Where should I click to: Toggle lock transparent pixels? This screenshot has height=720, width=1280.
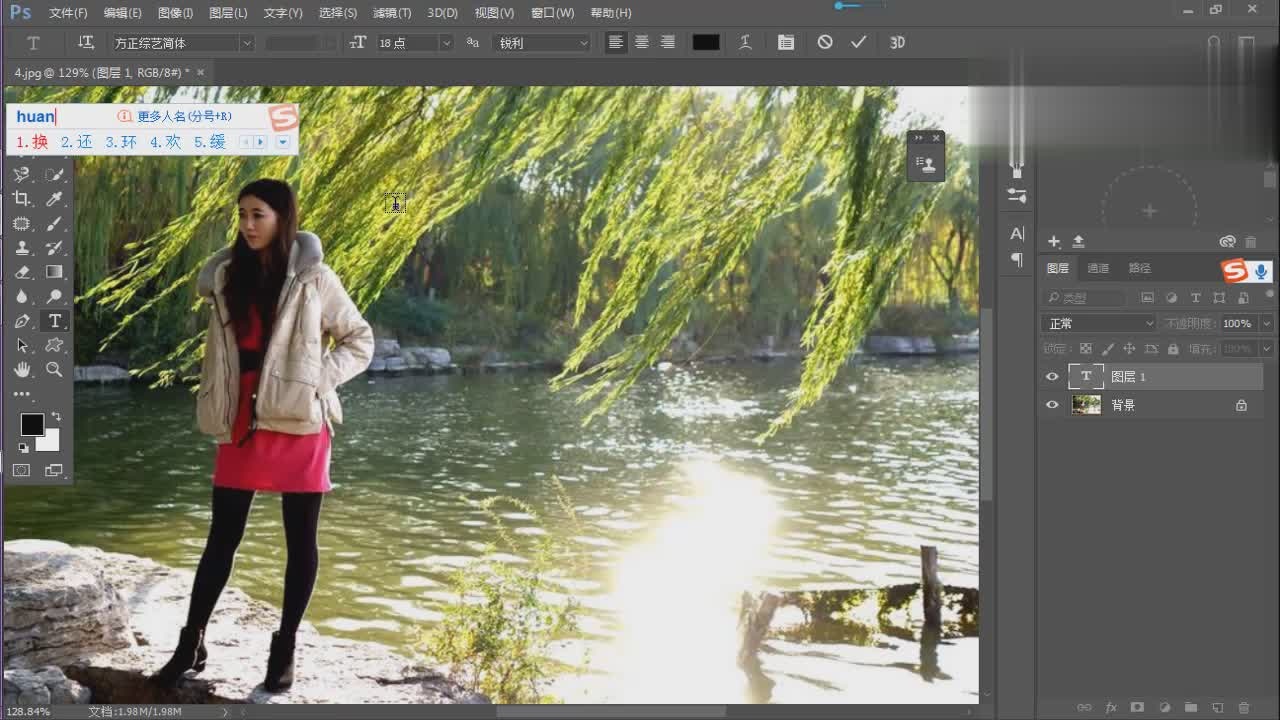point(1086,349)
